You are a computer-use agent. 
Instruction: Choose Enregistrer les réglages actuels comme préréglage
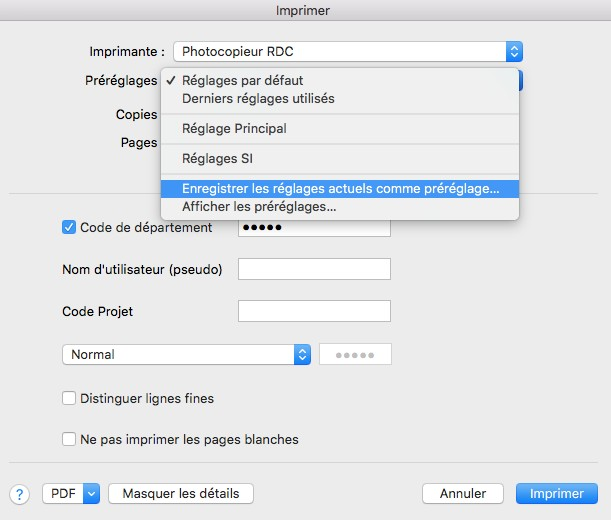(x=340, y=188)
